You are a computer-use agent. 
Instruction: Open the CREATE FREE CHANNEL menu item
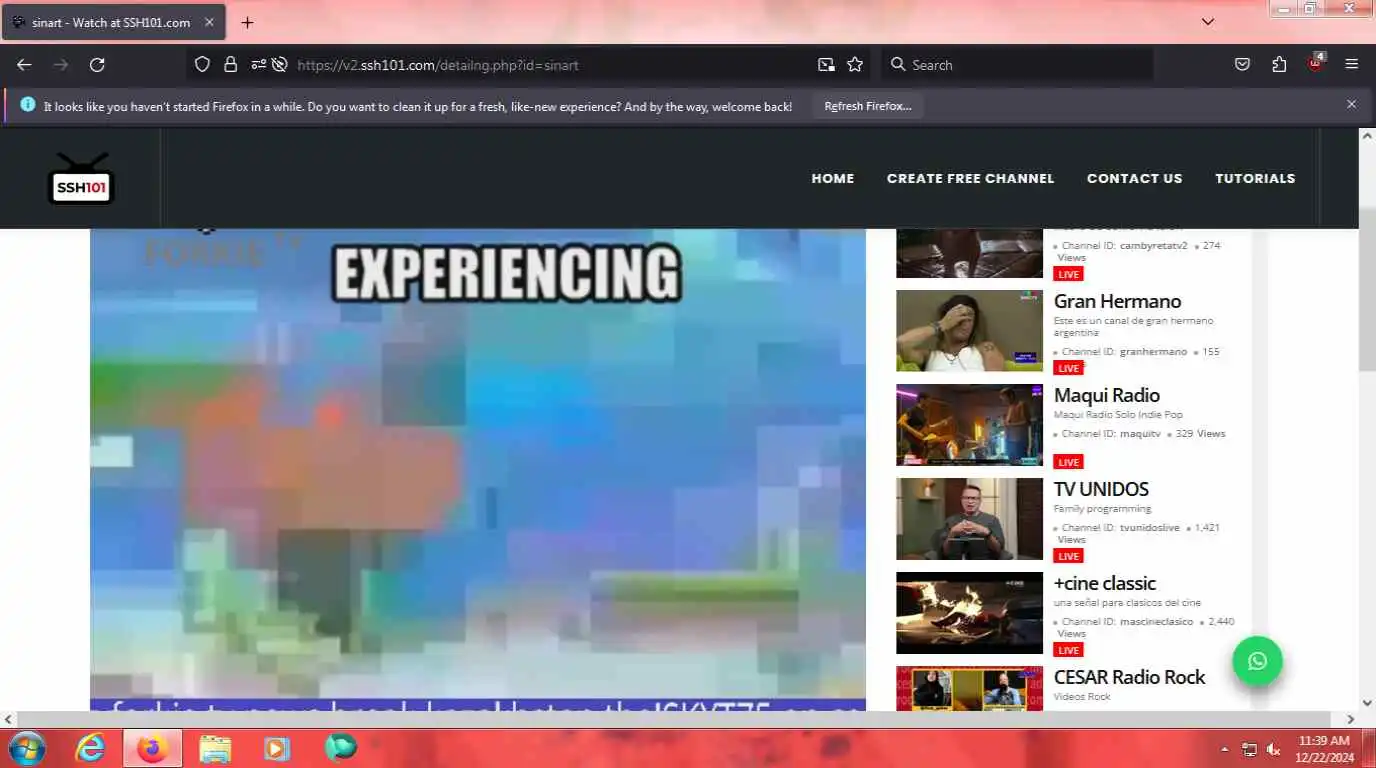[970, 178]
